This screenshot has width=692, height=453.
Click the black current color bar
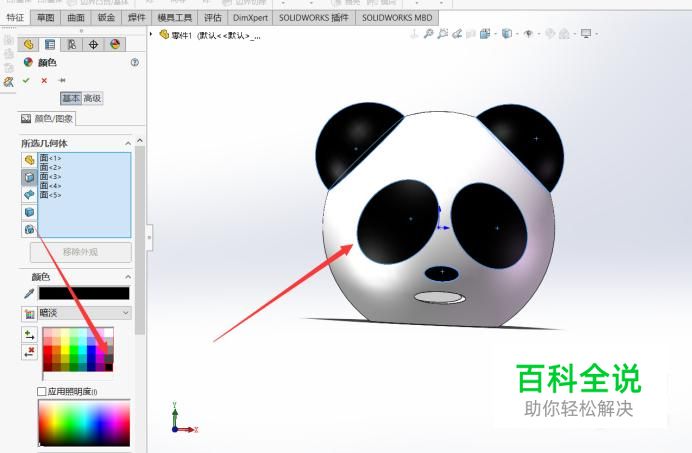[84, 294]
